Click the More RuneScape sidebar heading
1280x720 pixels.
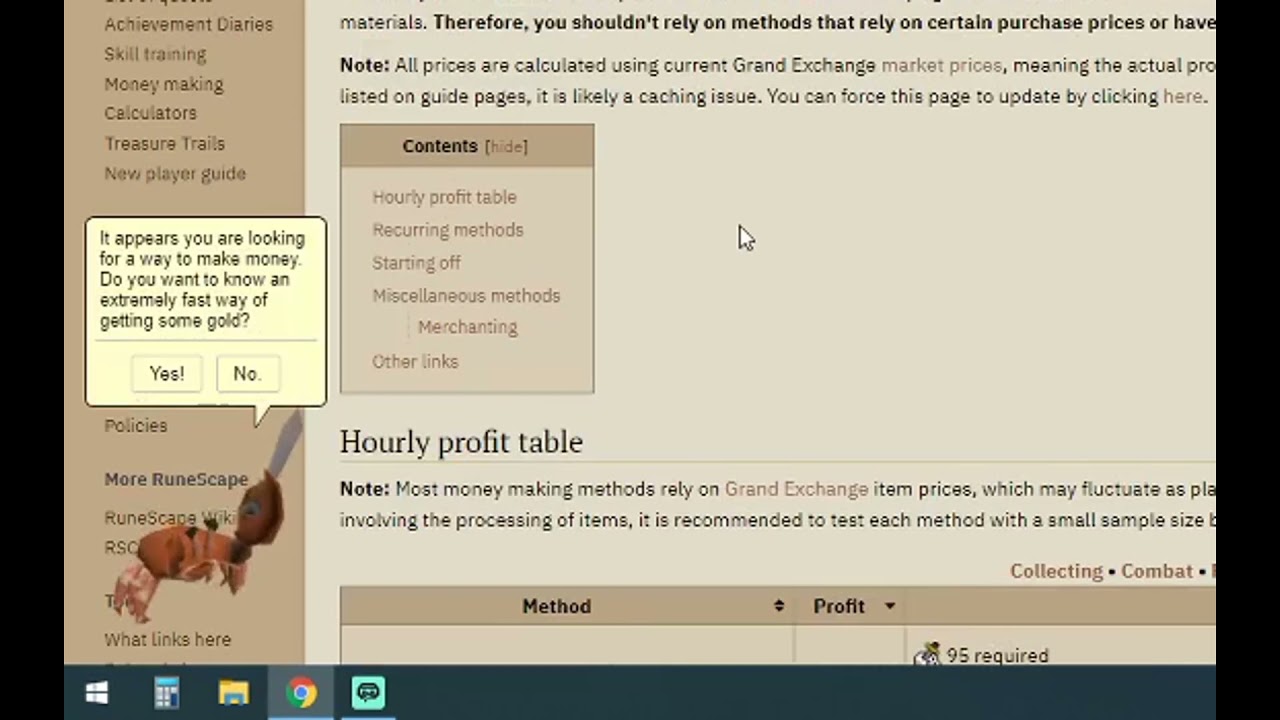point(176,479)
